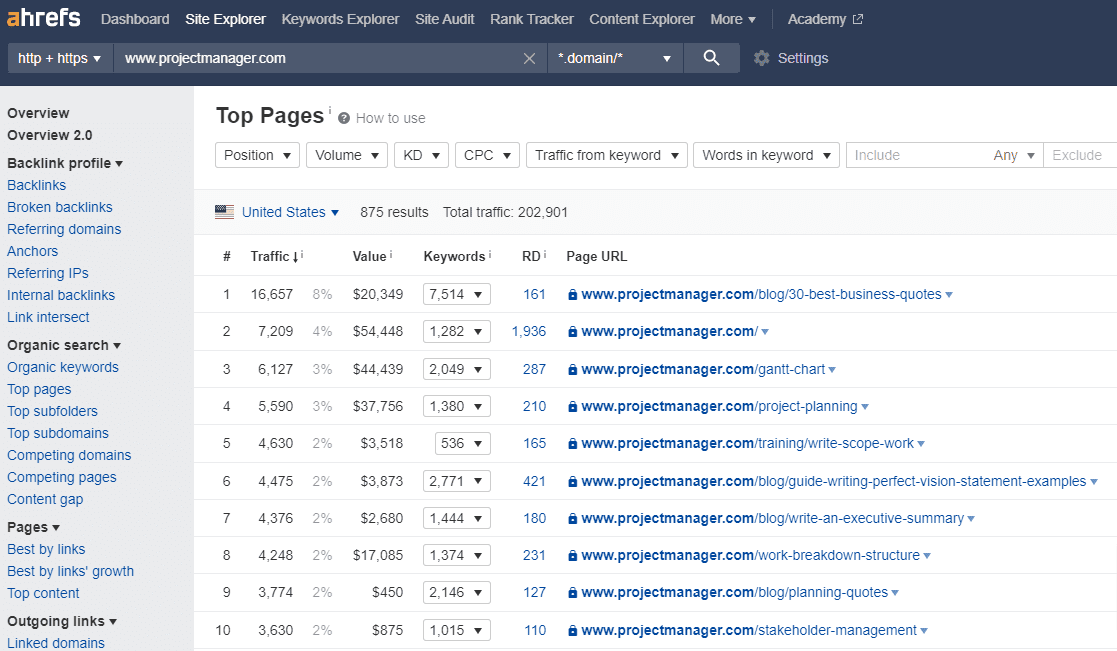The width and height of the screenshot is (1117, 651).
Task: Open Top subfolders report
Action: [x=52, y=411]
